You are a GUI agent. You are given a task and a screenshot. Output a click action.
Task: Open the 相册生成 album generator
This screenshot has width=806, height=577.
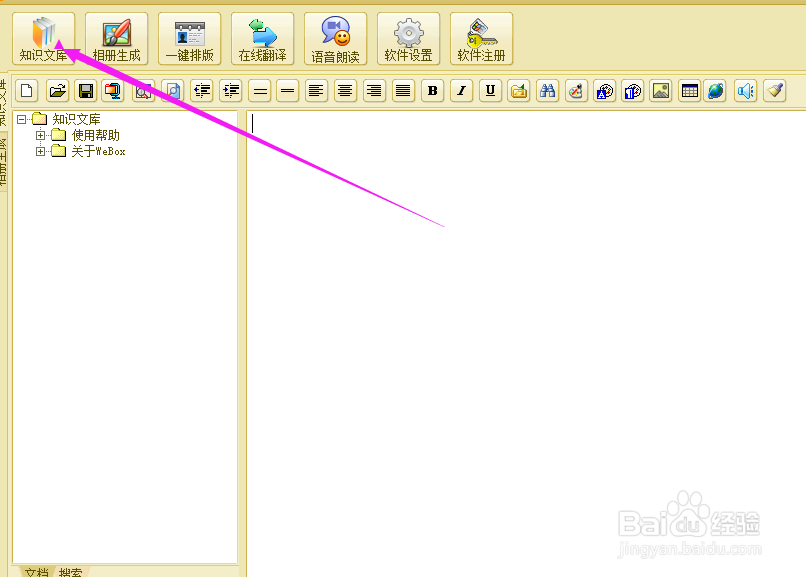click(117, 39)
